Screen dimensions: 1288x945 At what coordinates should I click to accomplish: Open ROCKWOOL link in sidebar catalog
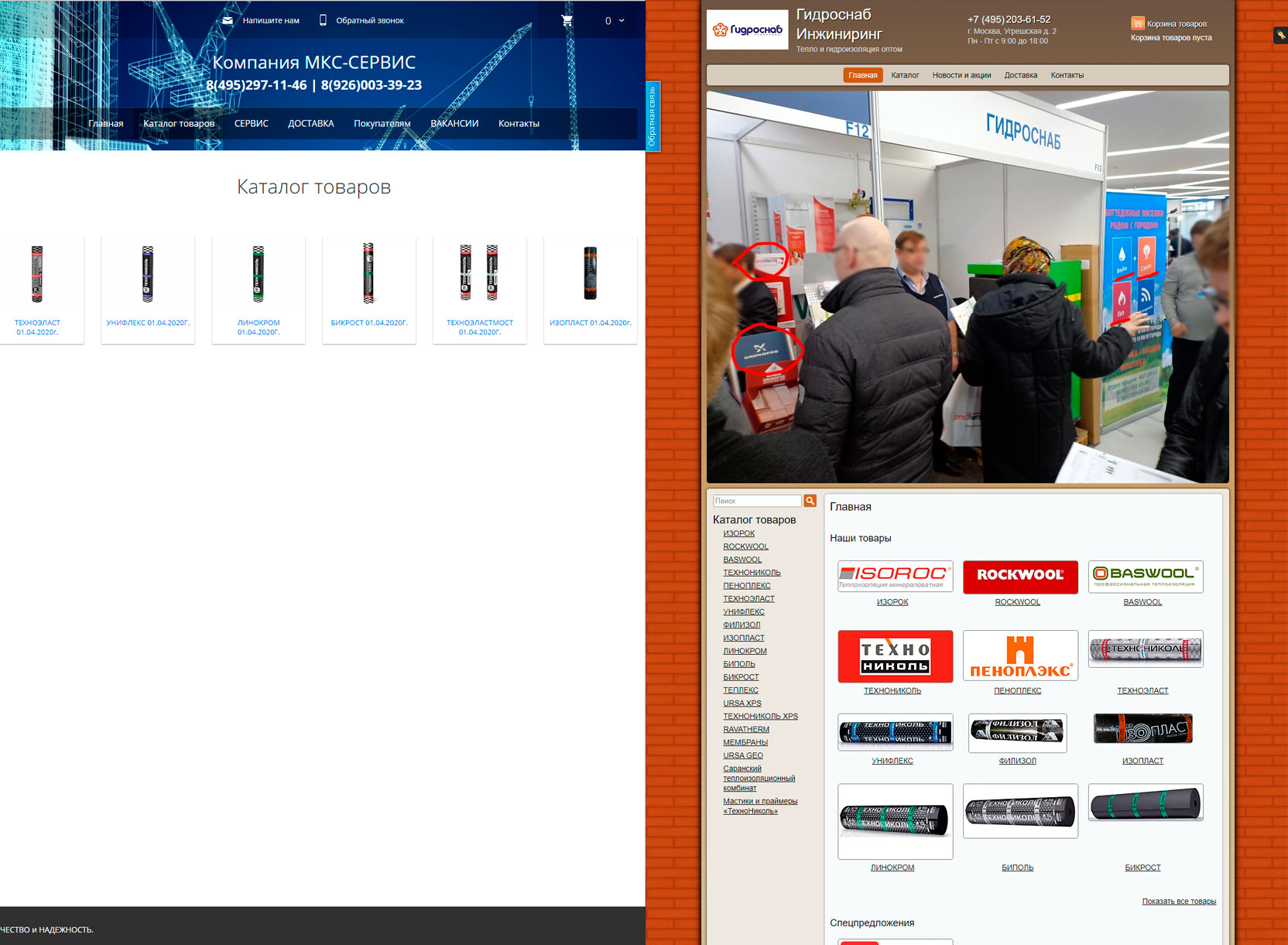746,546
